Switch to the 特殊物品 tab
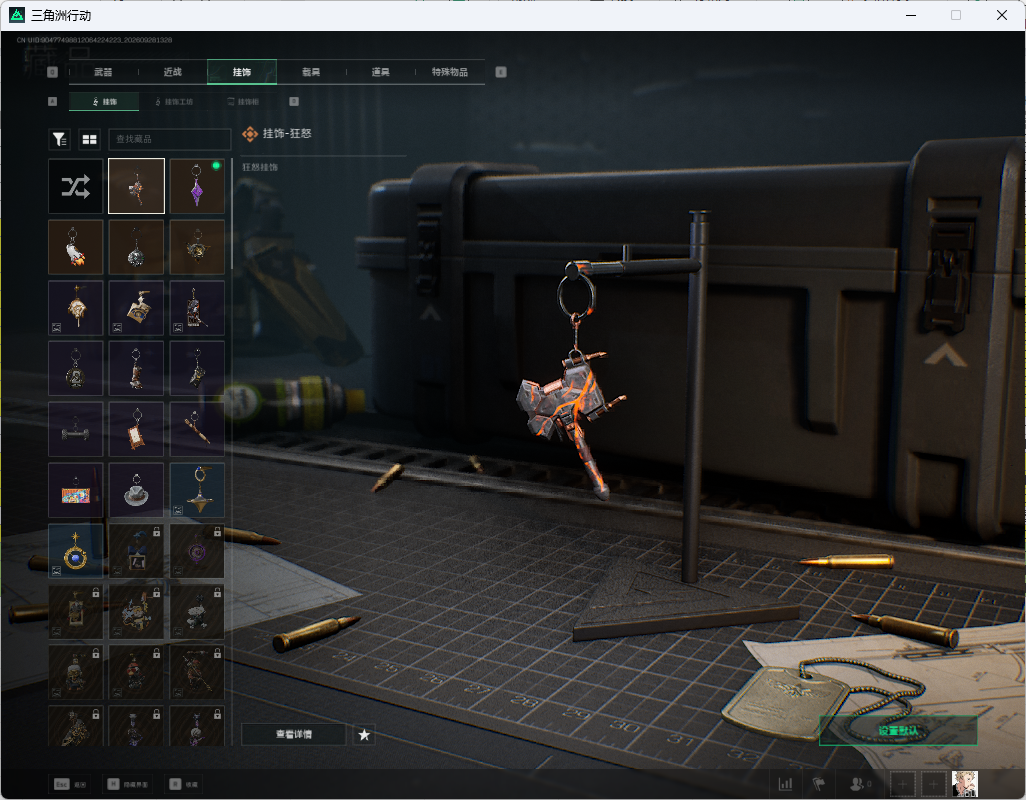Screen dimensions: 1026x800 point(450,72)
